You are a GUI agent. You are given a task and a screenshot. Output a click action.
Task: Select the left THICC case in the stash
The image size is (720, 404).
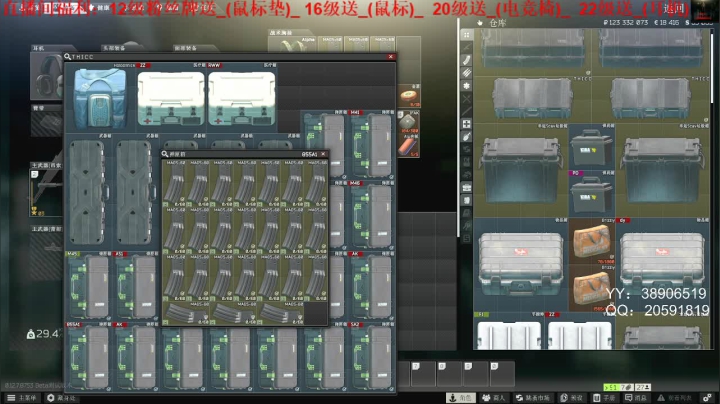532,98
